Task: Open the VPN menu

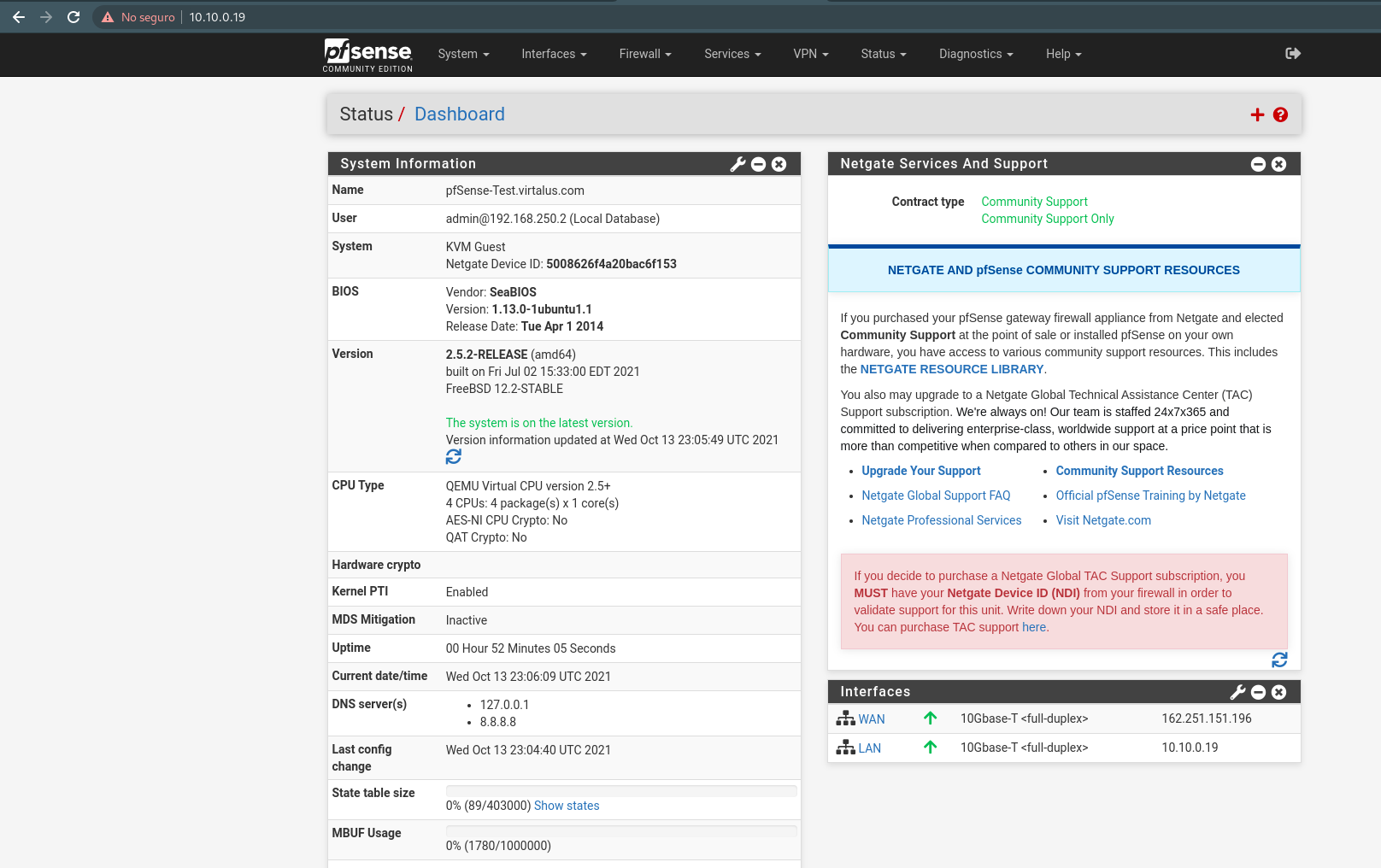Action: coord(810,54)
